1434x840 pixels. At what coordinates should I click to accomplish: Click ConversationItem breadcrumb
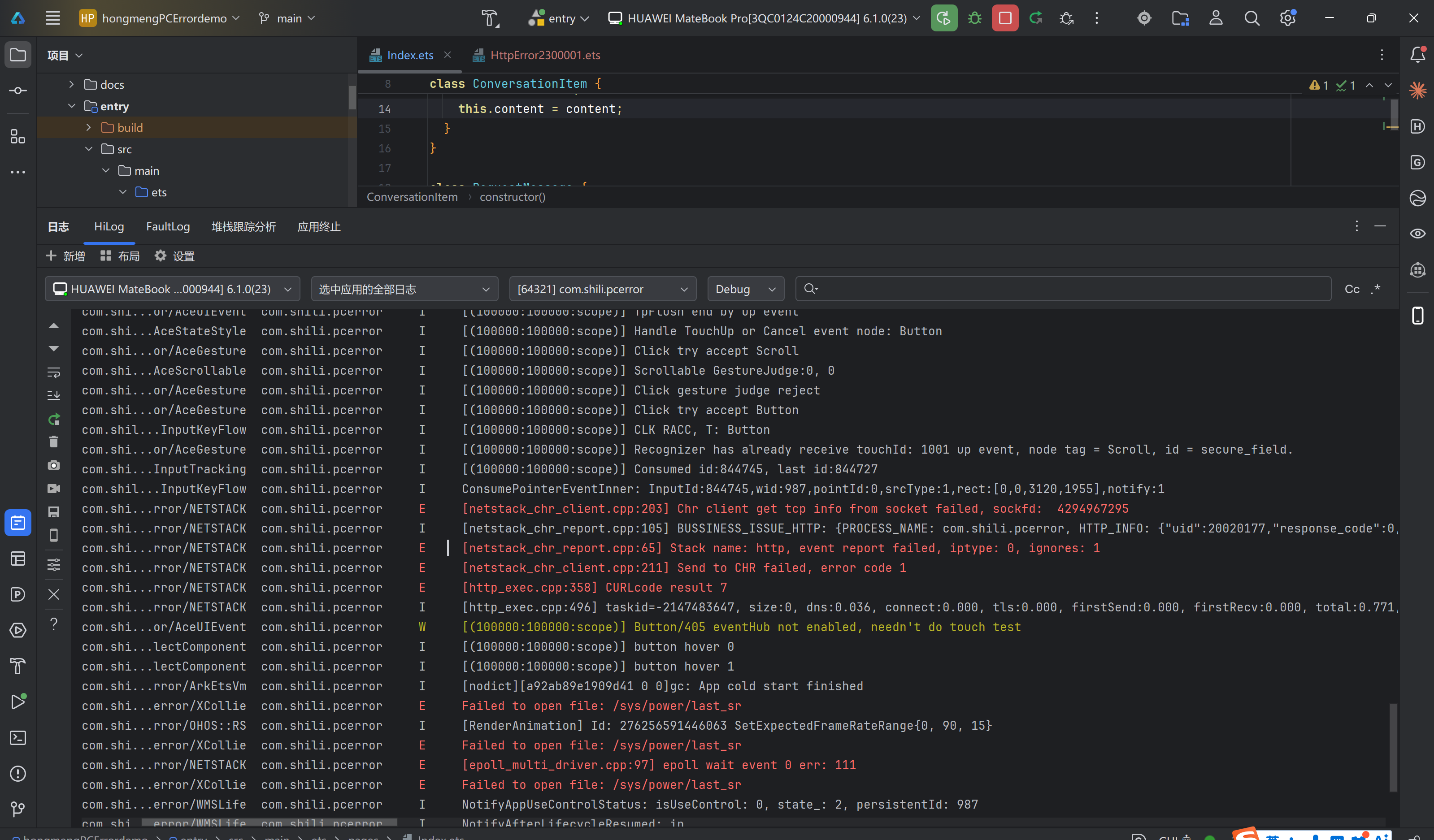click(x=412, y=197)
